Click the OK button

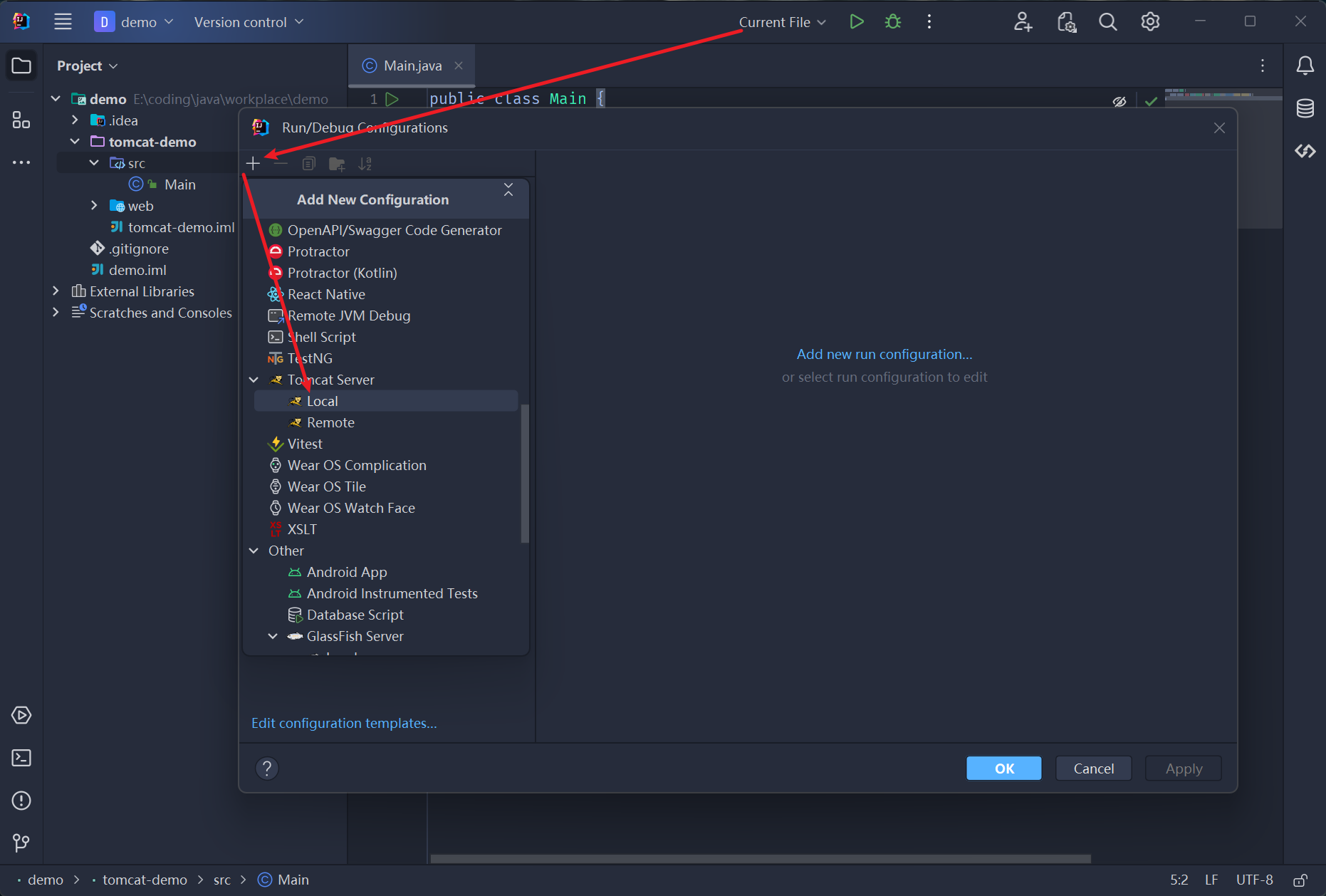1003,769
